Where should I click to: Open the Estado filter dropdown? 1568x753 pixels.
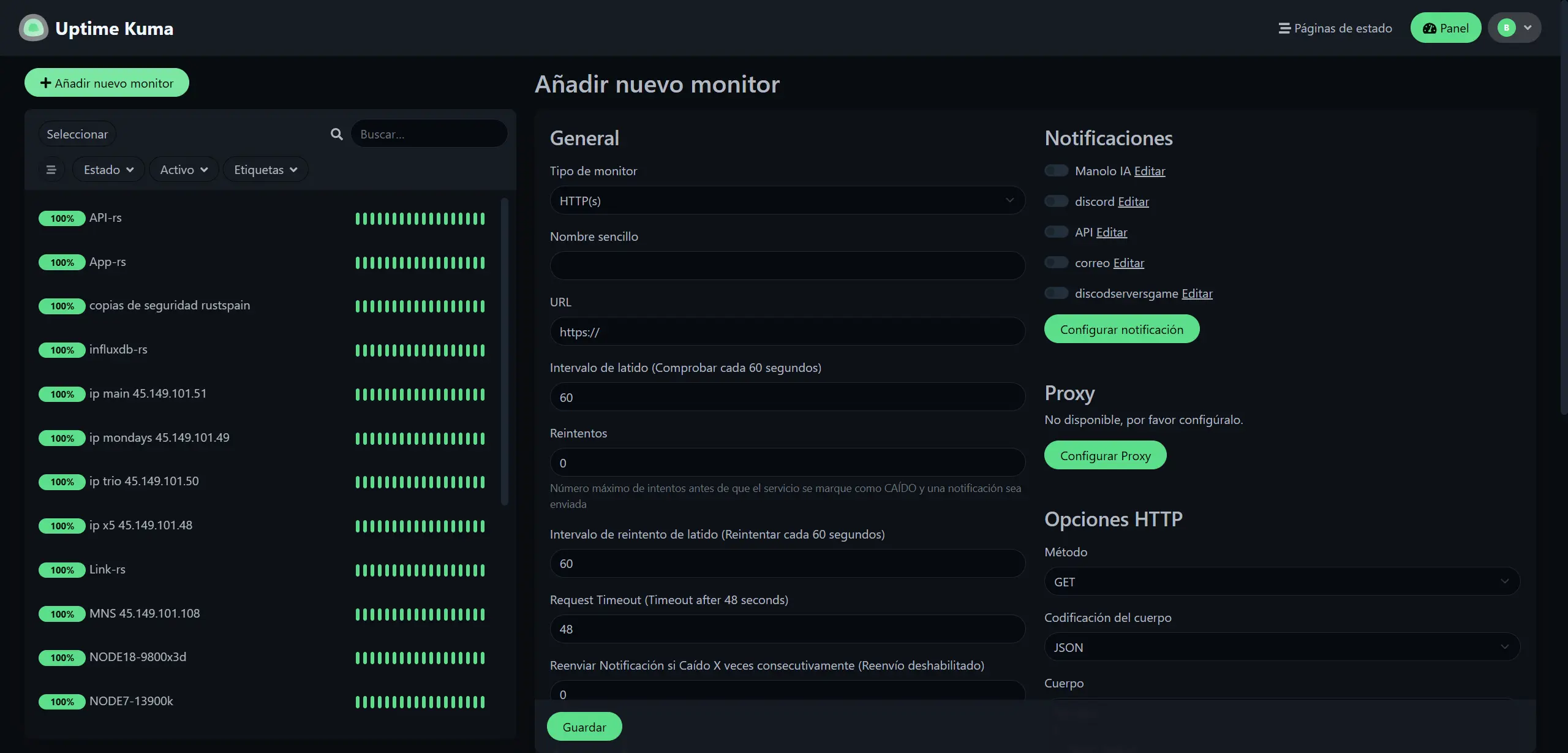point(108,170)
